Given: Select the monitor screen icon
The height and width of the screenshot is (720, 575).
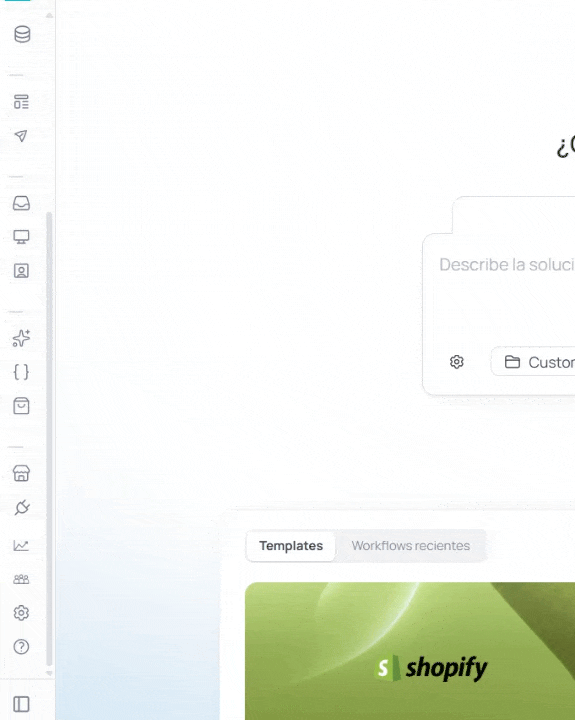Looking at the screenshot, I should click(21, 237).
